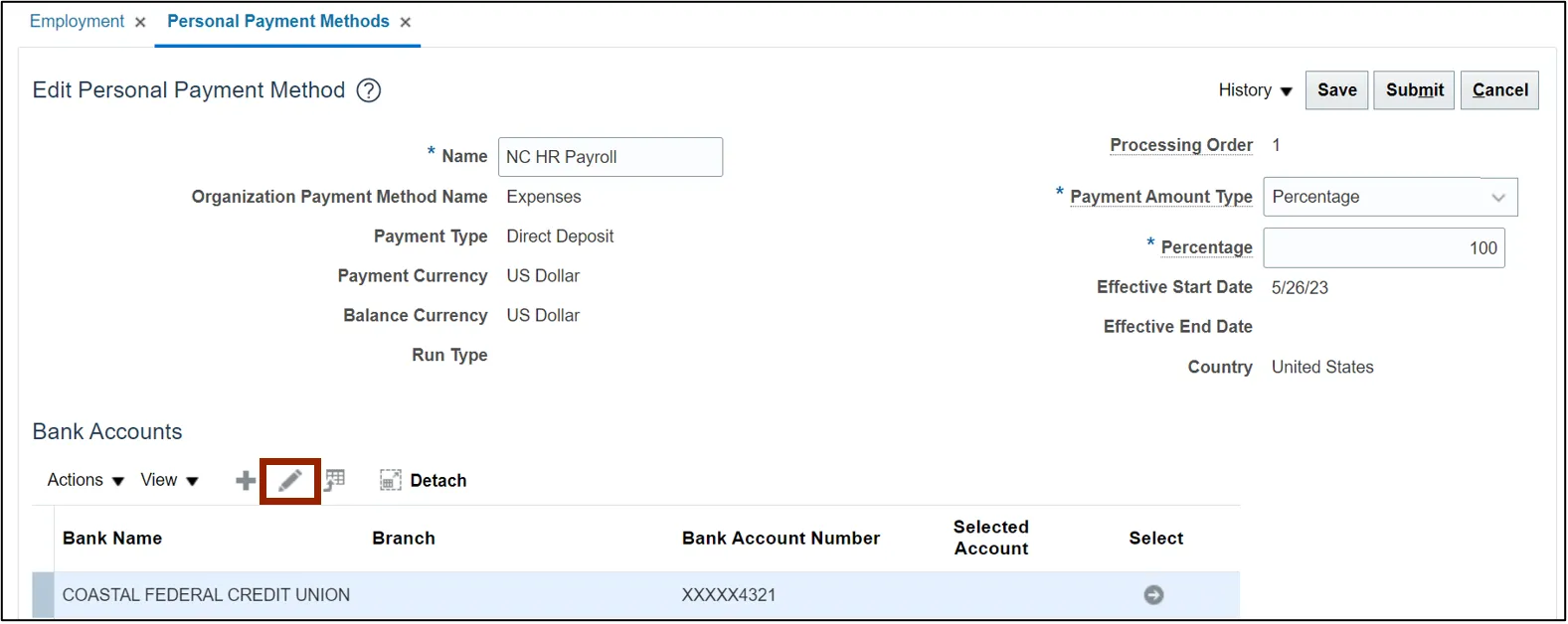Close the Employment tab
Image resolution: width=1568 pixels, height=624 pixels.
click(x=140, y=23)
